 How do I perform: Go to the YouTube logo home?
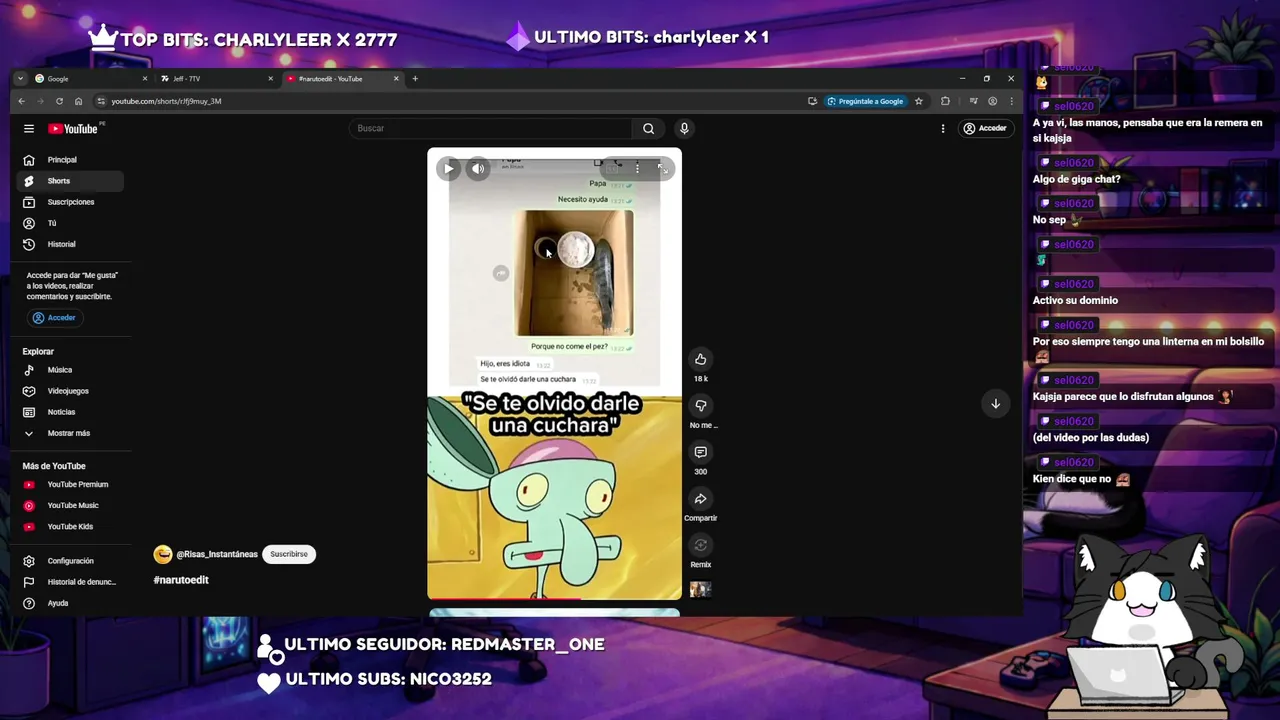[73, 128]
